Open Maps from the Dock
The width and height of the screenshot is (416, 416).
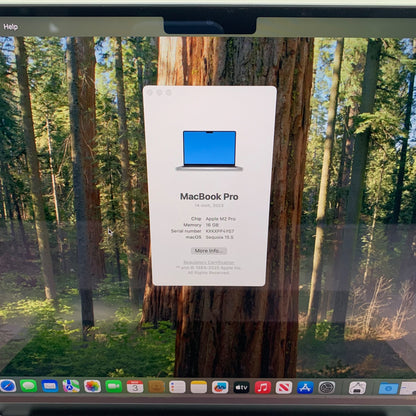(x=71, y=386)
